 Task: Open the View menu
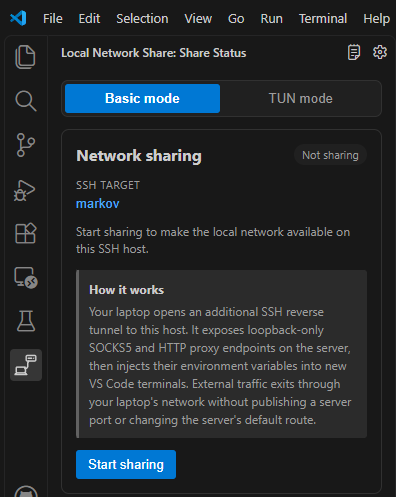[198, 19]
